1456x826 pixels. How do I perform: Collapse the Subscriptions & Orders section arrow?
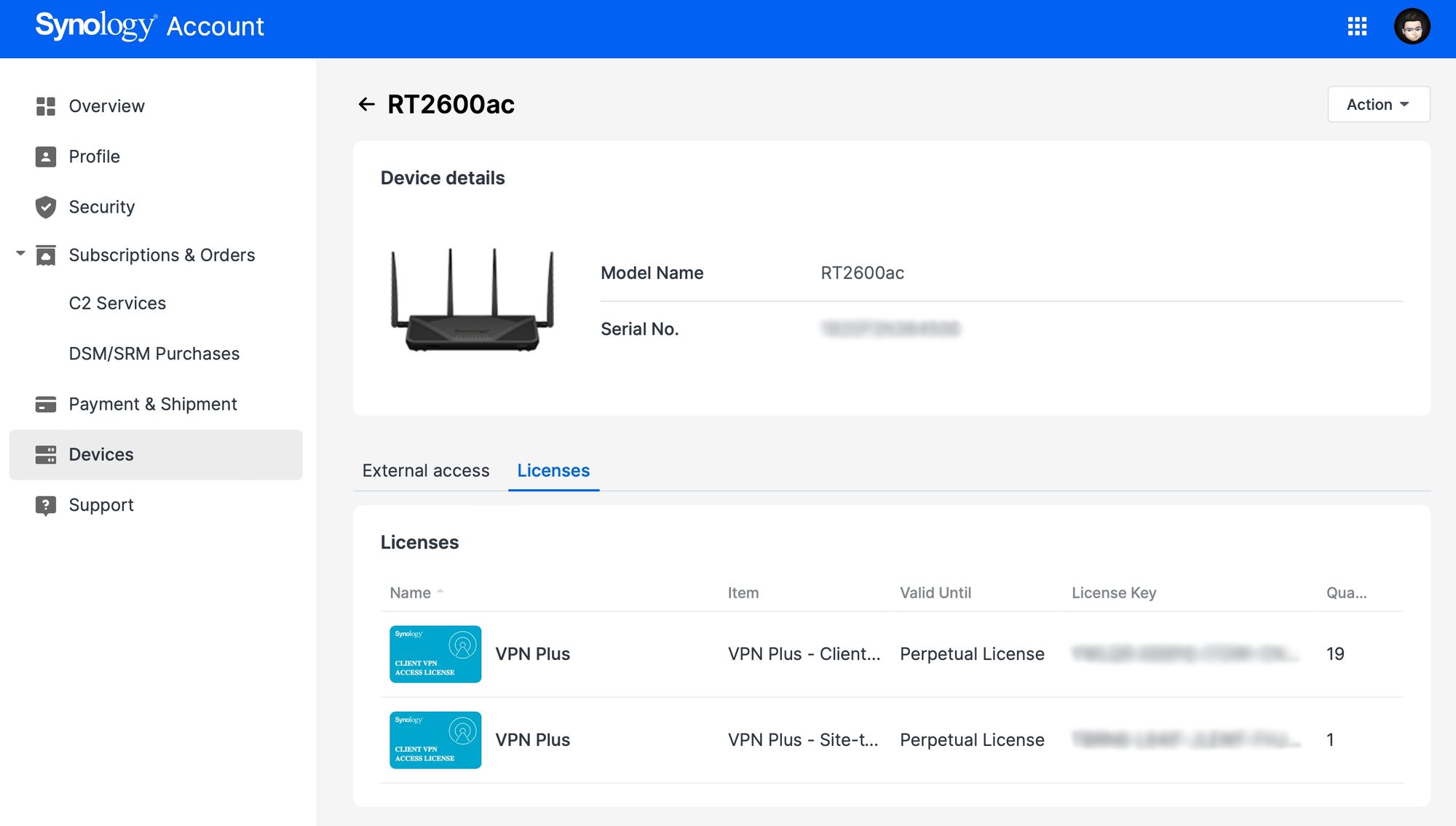(x=20, y=254)
